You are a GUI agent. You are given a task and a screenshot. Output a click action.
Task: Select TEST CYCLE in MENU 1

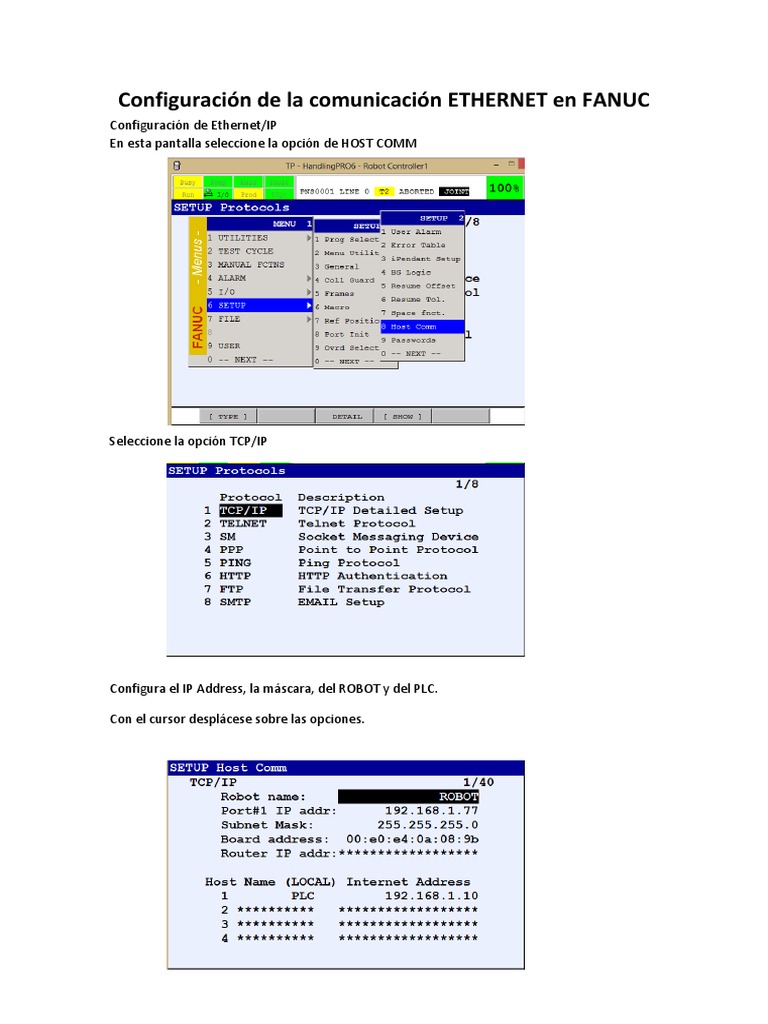coord(246,251)
